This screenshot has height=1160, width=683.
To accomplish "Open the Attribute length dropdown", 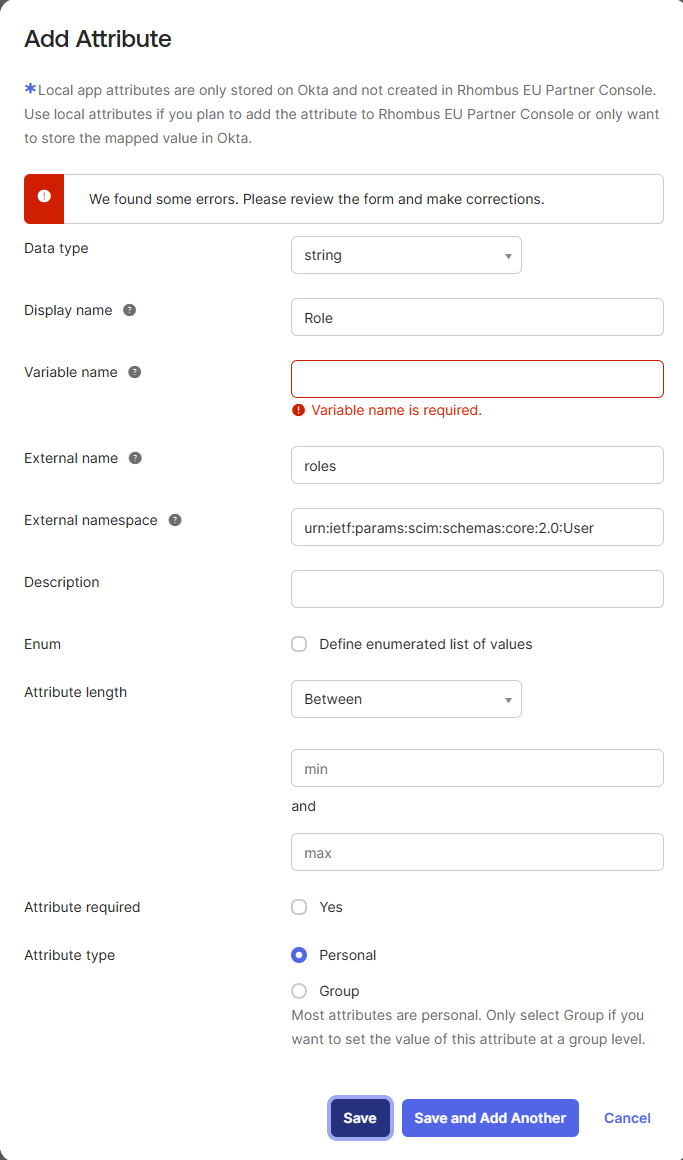I will [406, 699].
